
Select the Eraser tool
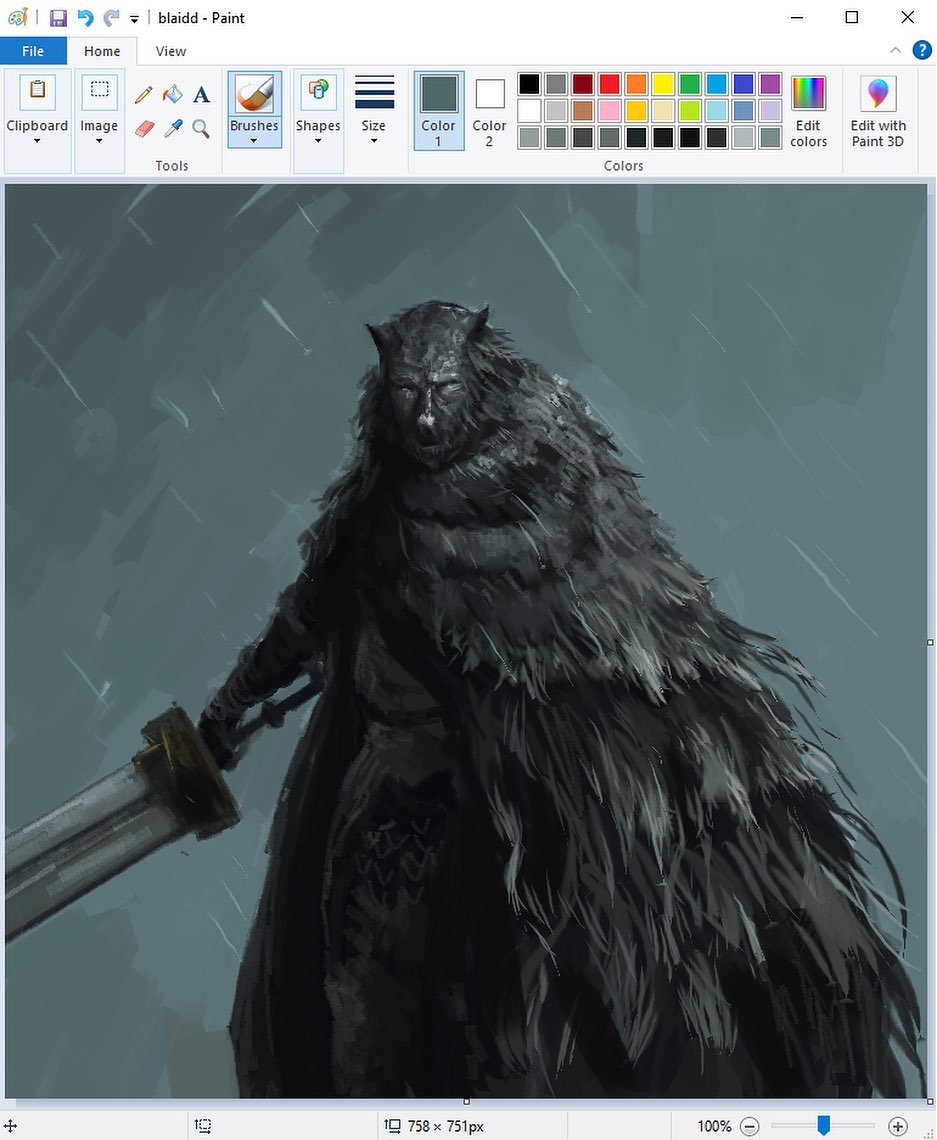click(x=144, y=129)
